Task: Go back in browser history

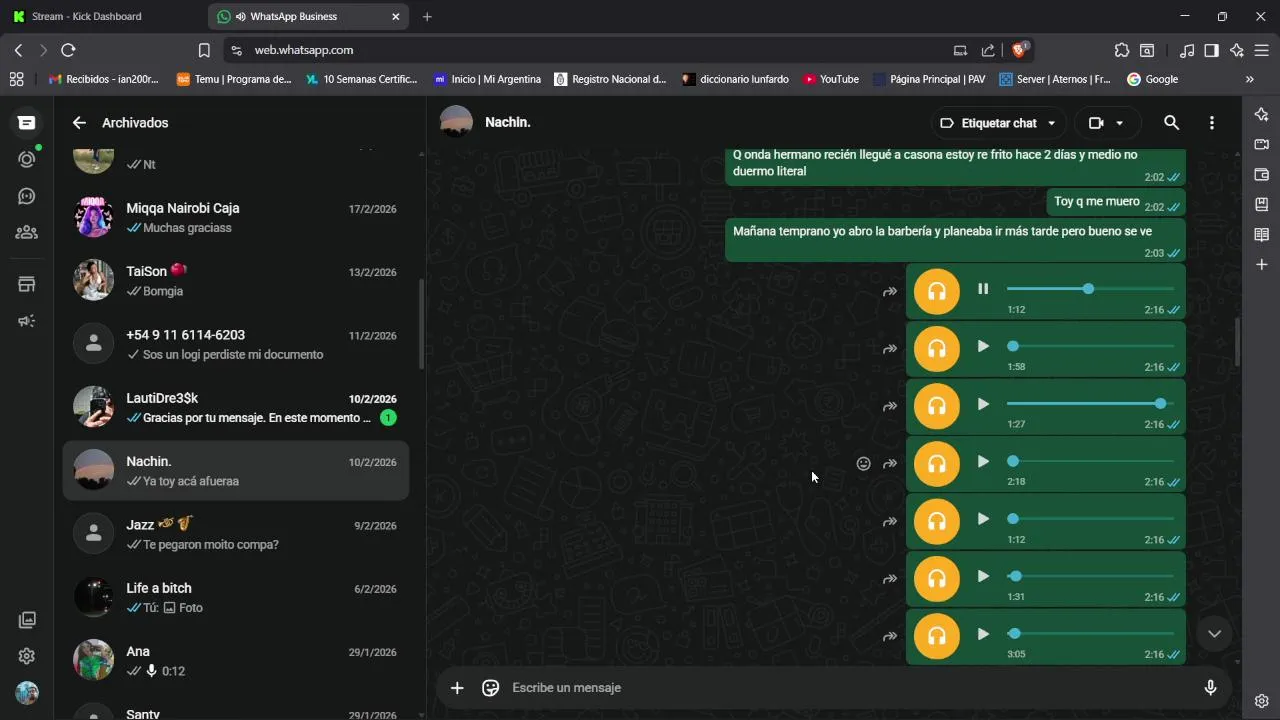Action: (18, 50)
